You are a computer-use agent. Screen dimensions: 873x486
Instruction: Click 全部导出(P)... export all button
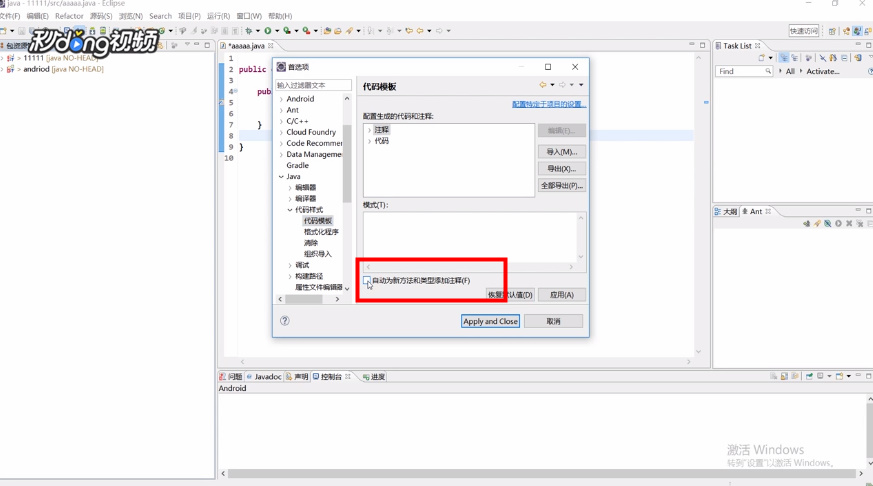[x=561, y=185]
